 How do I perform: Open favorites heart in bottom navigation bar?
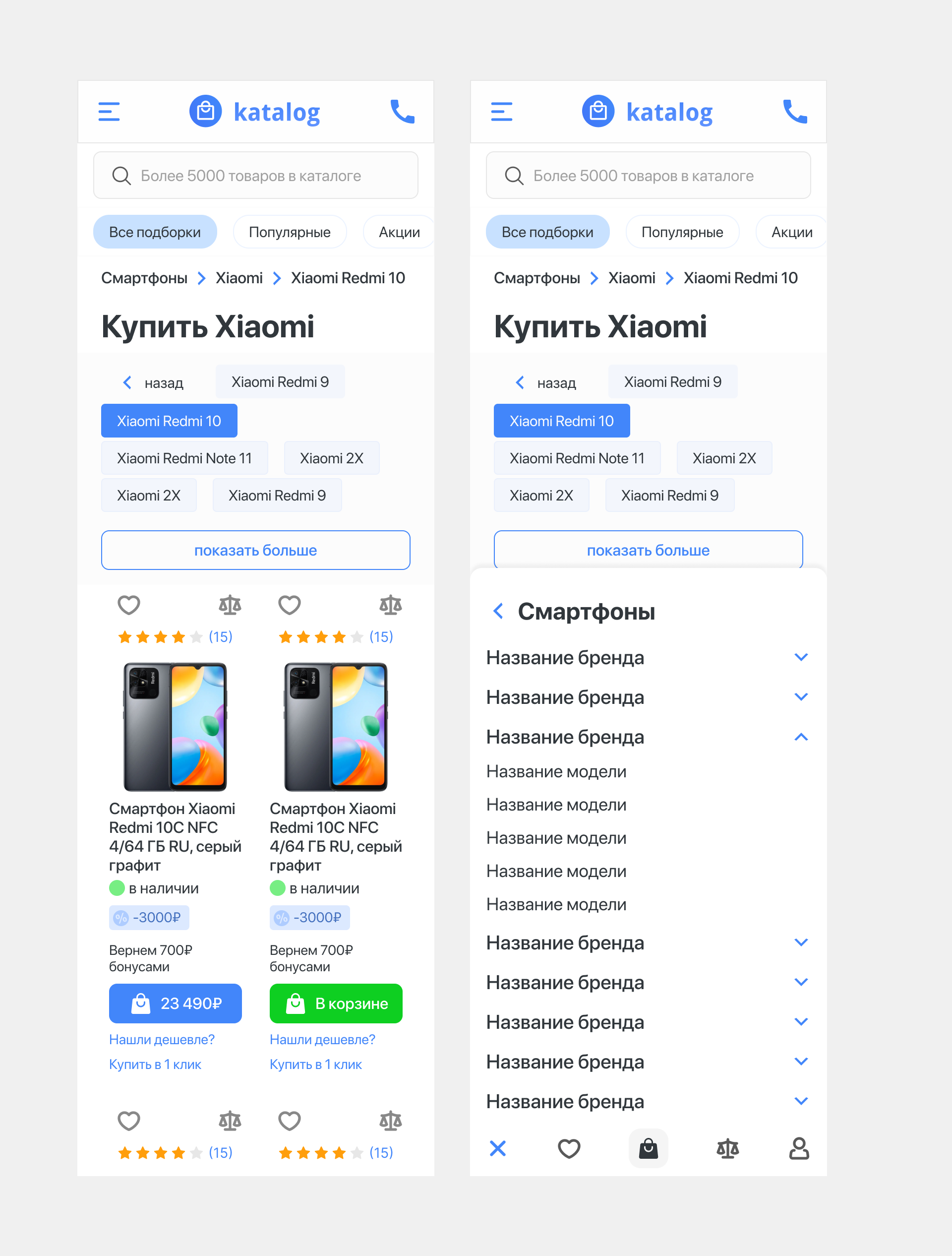click(569, 1149)
